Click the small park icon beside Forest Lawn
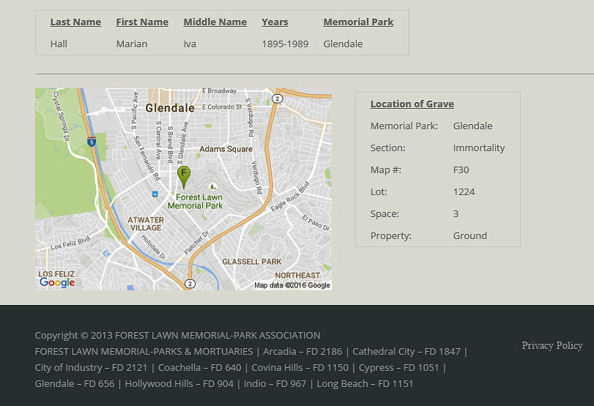The image size is (594, 406). [x=213, y=186]
